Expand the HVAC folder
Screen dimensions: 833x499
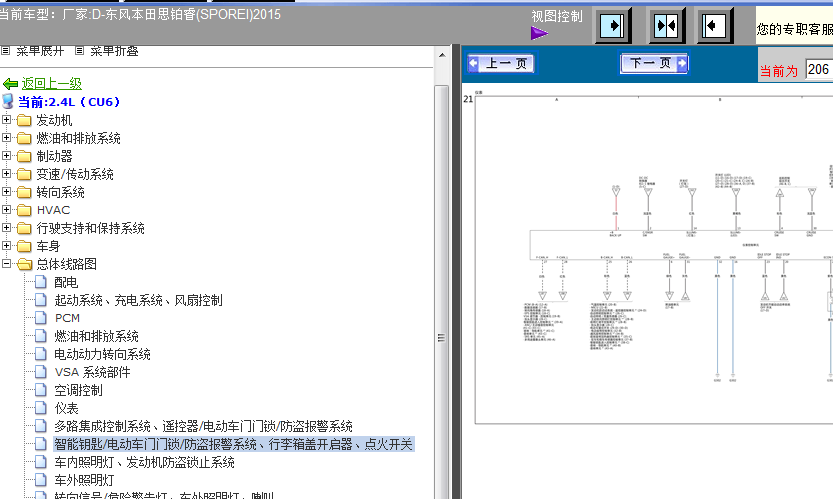6,209
